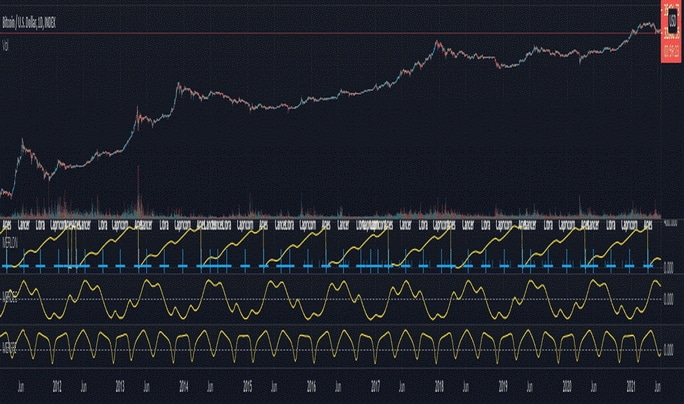Click the 2015 label on time axis
The height and width of the screenshot is (404, 684).
(247, 387)
